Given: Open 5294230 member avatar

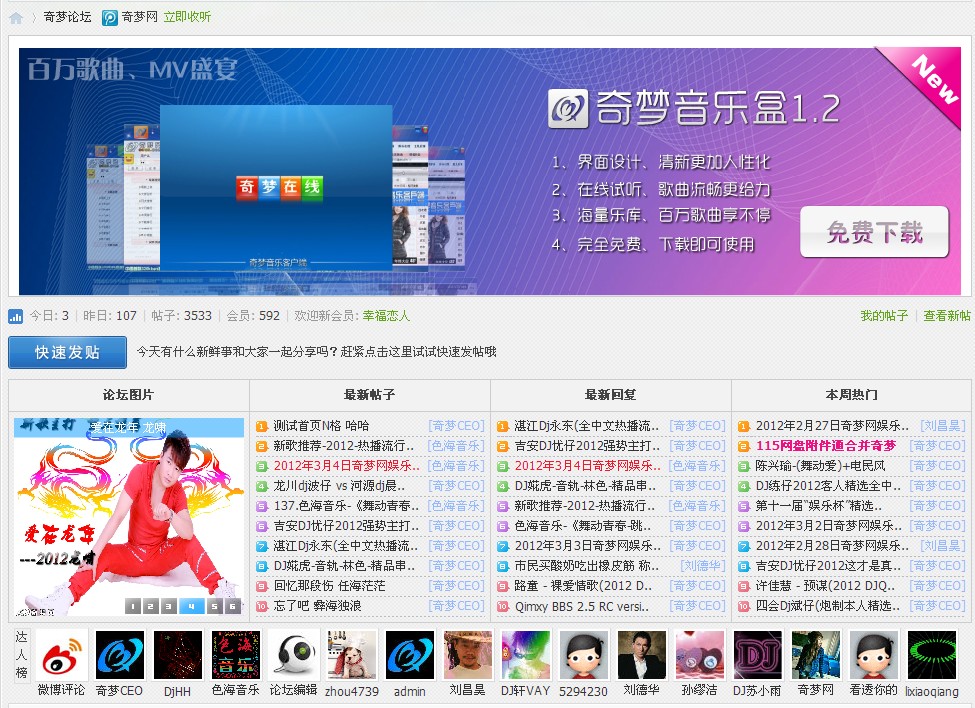Looking at the screenshot, I should point(584,655).
